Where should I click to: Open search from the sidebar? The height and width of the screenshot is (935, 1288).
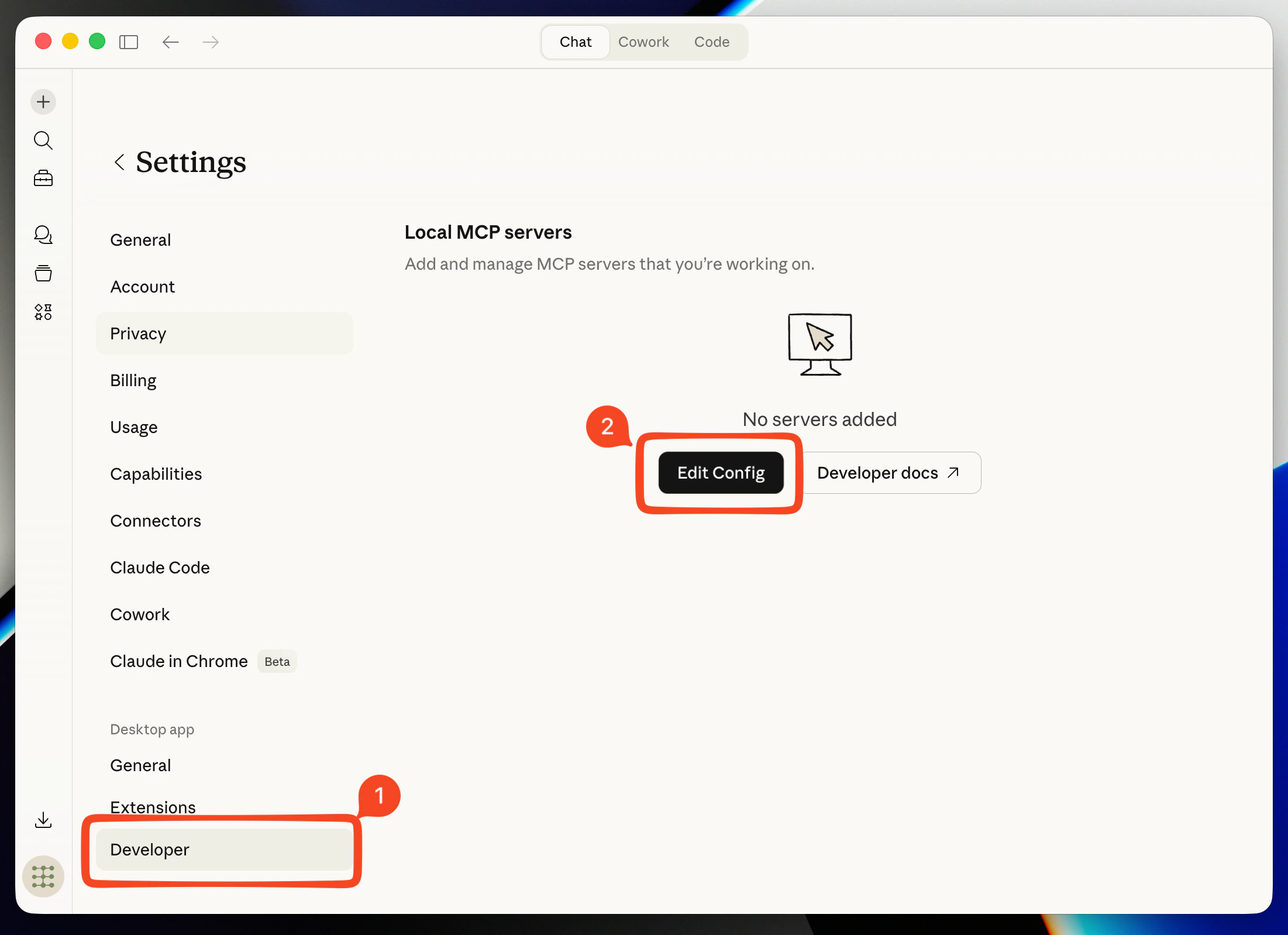click(43, 140)
